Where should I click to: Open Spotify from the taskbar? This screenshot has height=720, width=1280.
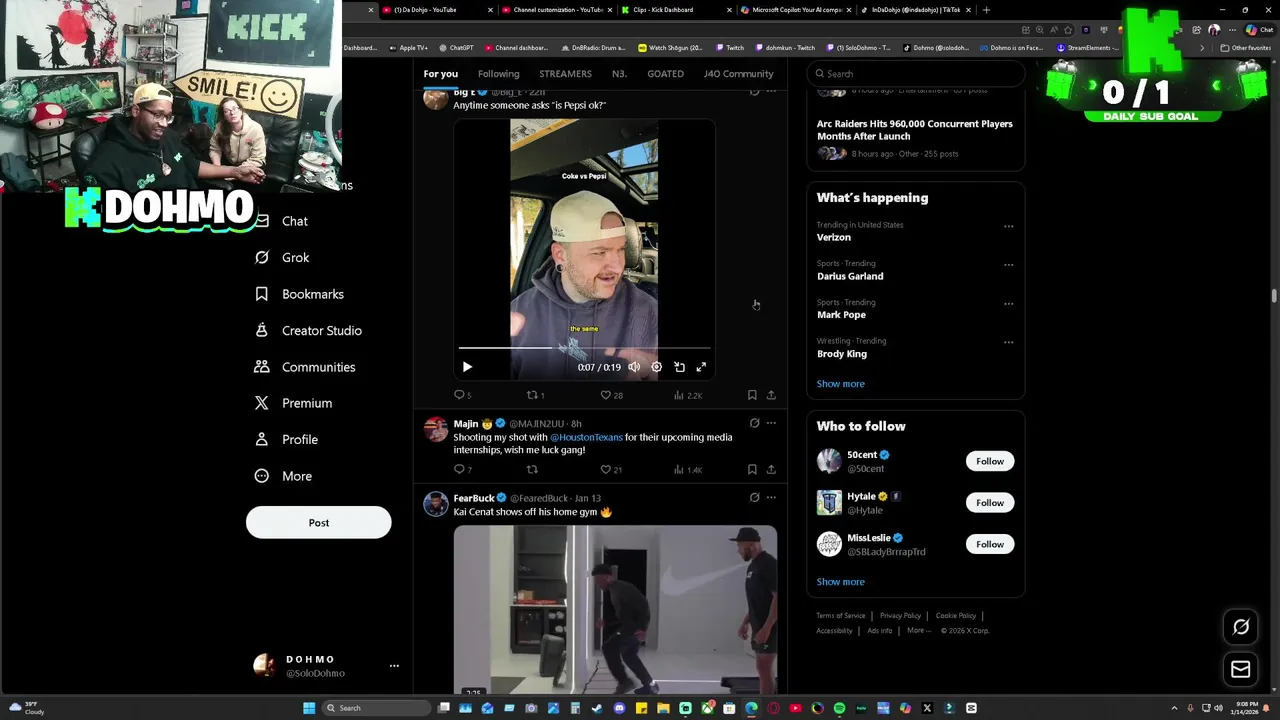tap(839, 708)
